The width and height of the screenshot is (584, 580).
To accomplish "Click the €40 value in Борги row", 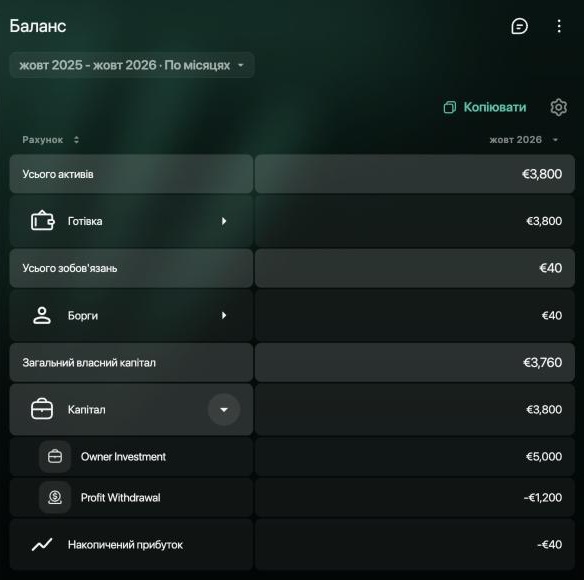I will (x=552, y=316).
